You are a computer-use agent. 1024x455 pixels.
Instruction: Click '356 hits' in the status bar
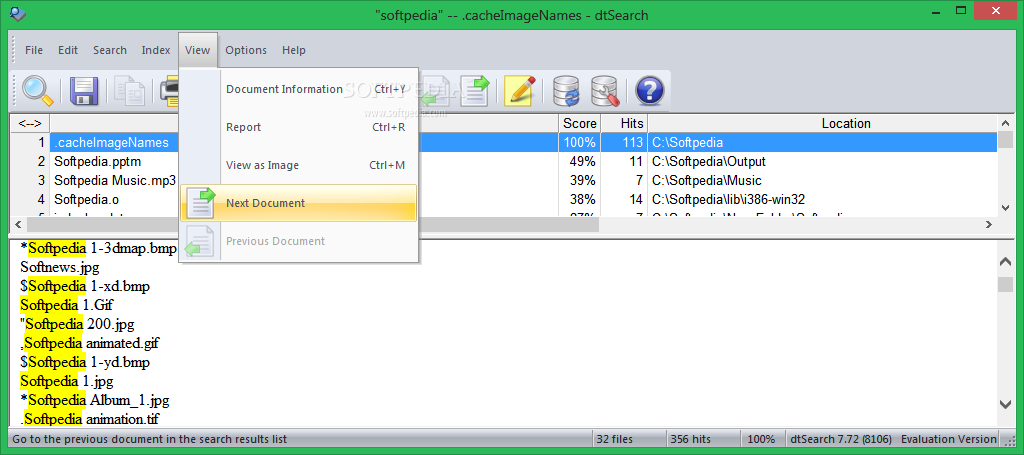(690, 439)
